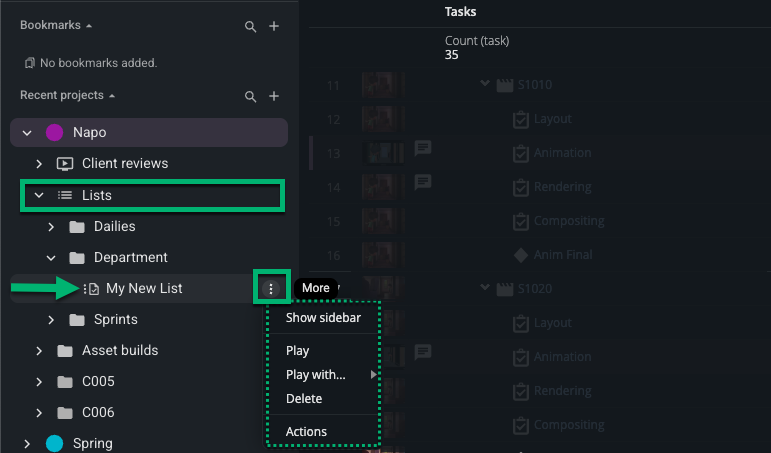Viewport: 771px width, 453px height.
Task: Search bookmarks with the magnifier icon
Action: click(250, 27)
